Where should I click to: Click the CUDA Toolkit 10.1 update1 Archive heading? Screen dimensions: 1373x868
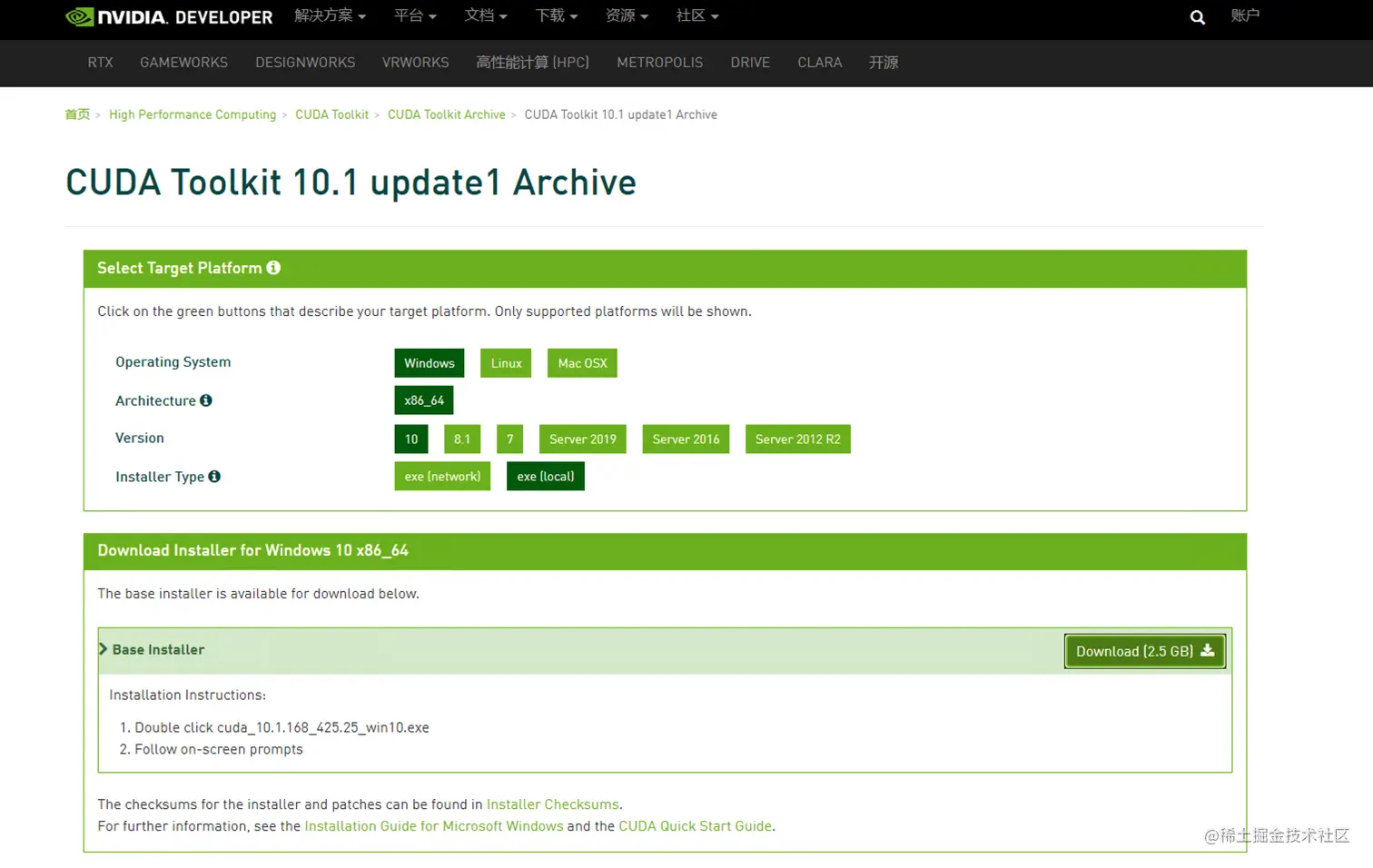(x=351, y=182)
